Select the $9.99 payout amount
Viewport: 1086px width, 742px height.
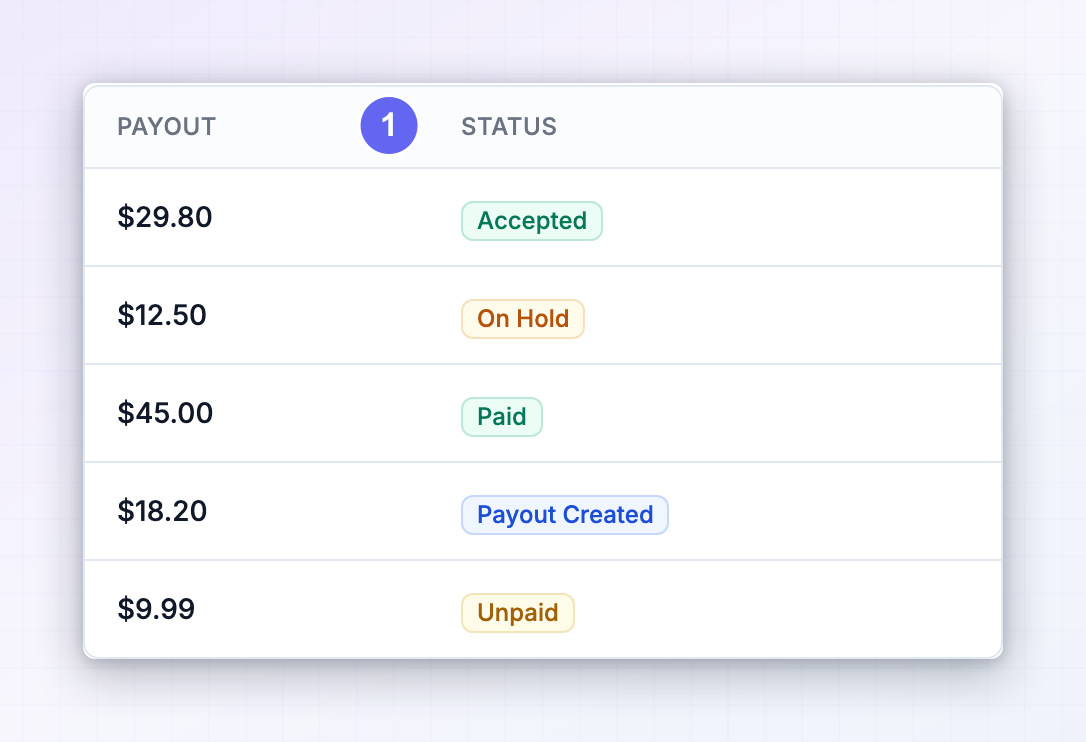tap(156, 609)
